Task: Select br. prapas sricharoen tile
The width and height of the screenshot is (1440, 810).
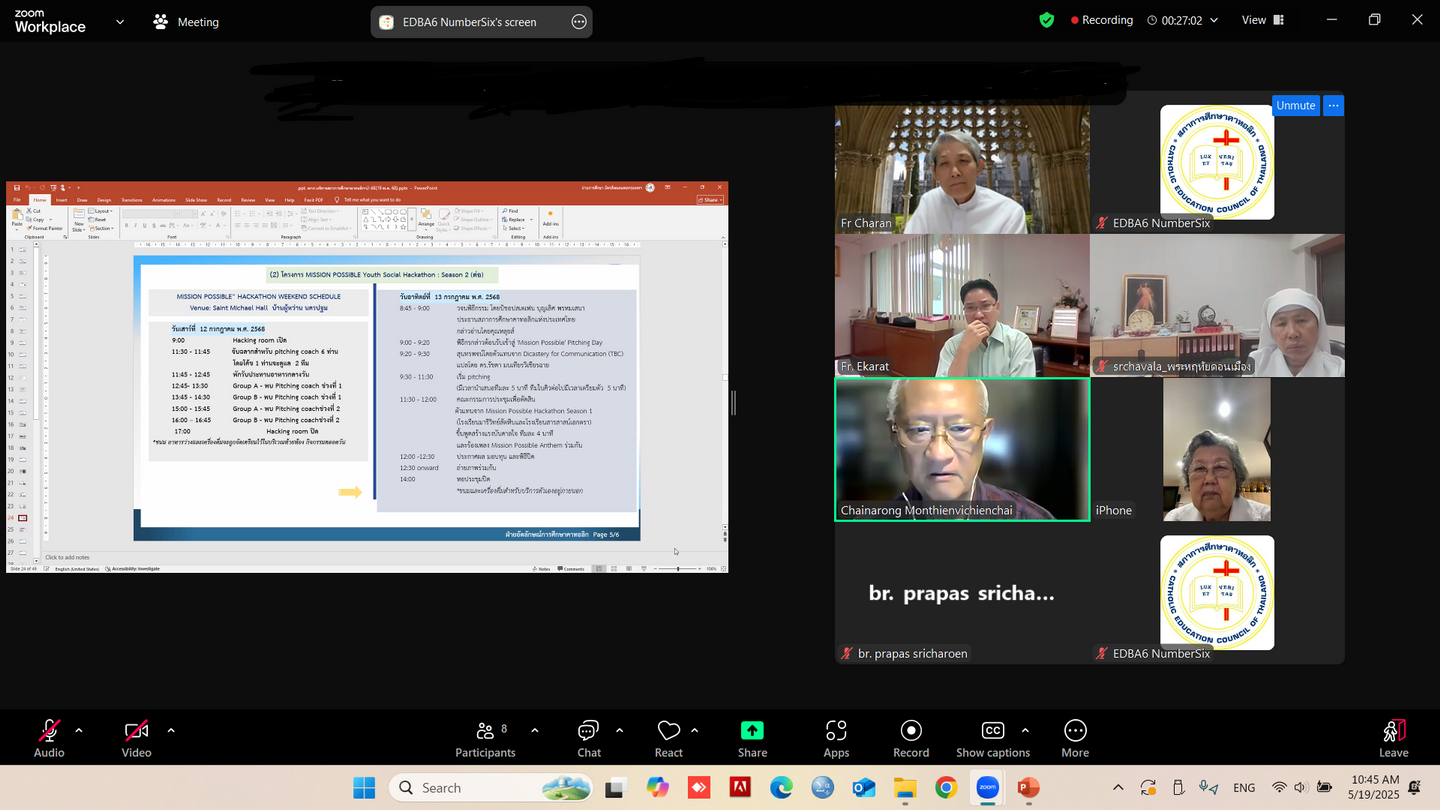Action: pyautogui.click(x=962, y=593)
